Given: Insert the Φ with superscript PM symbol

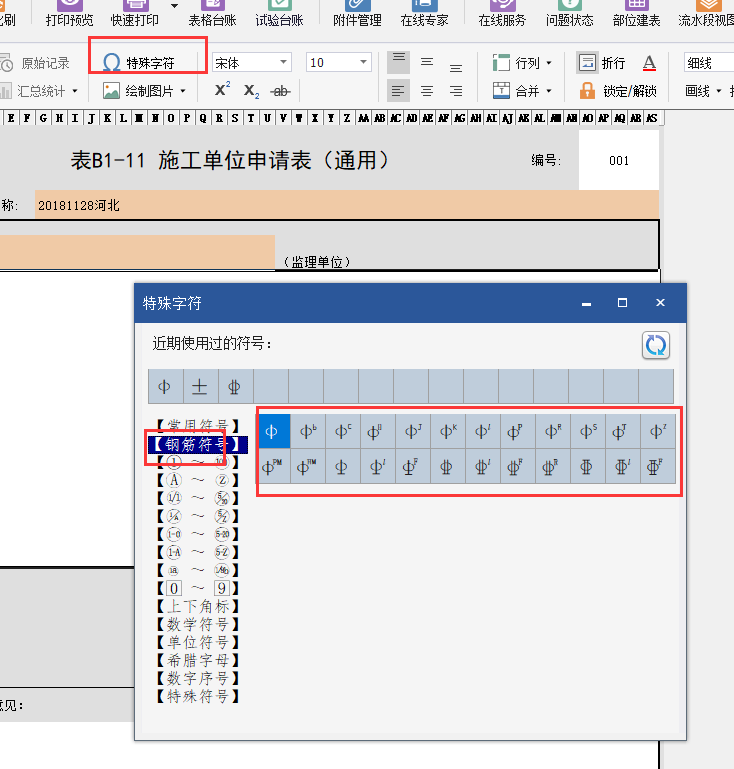Looking at the screenshot, I should click(x=274, y=466).
